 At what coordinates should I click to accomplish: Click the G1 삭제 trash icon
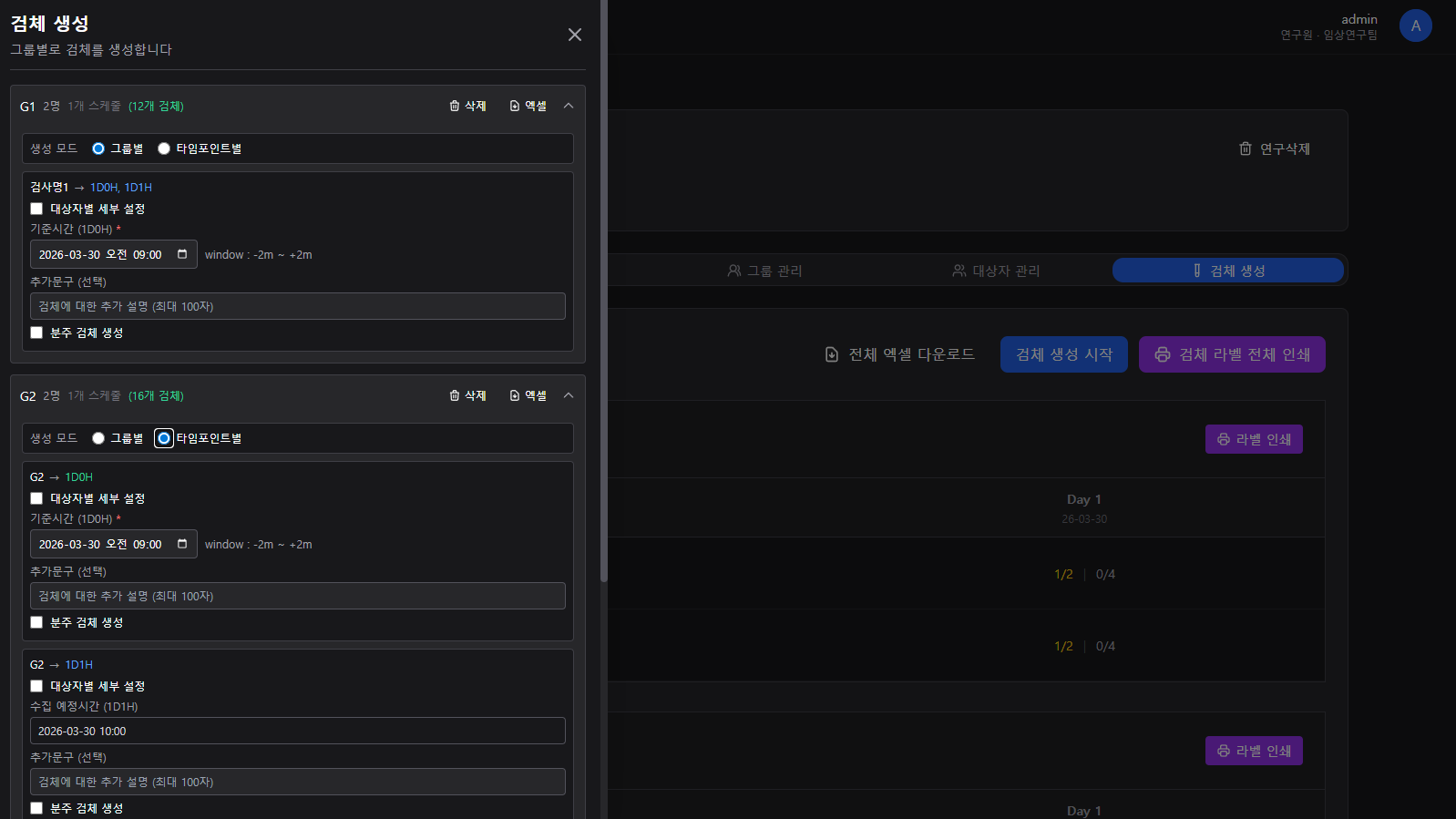coord(455,106)
